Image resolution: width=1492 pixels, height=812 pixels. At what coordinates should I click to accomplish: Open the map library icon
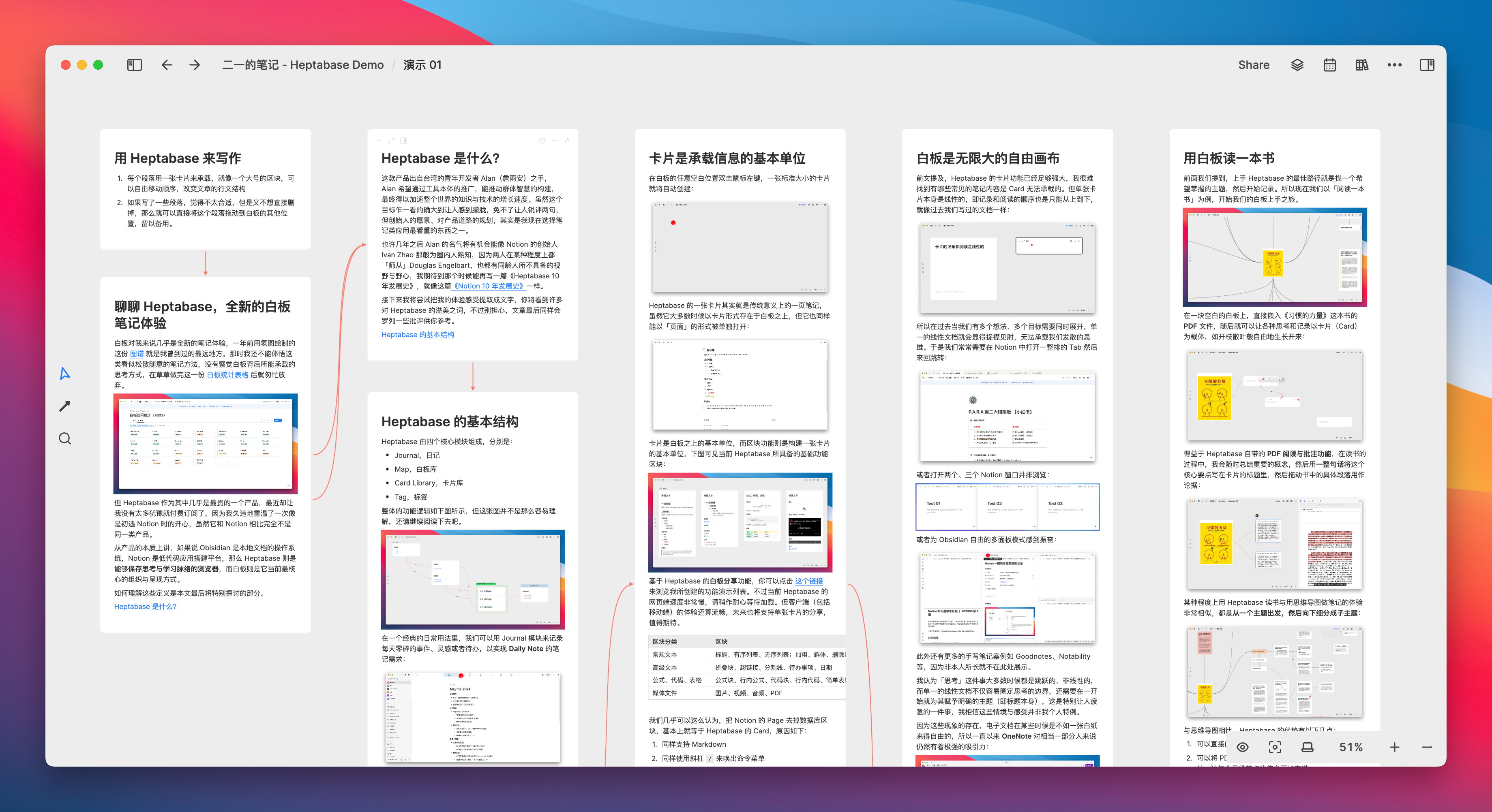[x=1362, y=65]
